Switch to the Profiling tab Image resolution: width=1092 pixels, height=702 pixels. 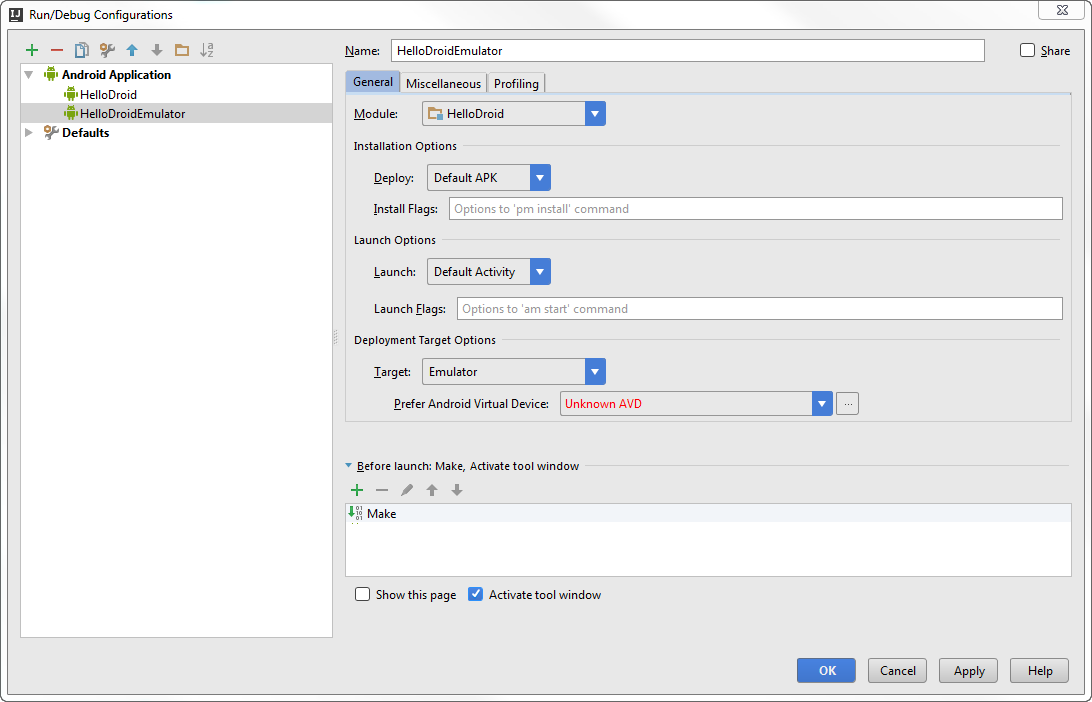pos(516,84)
